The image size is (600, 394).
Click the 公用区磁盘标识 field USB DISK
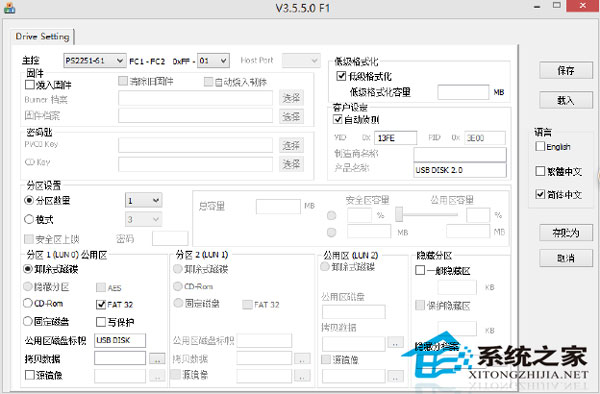[120, 340]
